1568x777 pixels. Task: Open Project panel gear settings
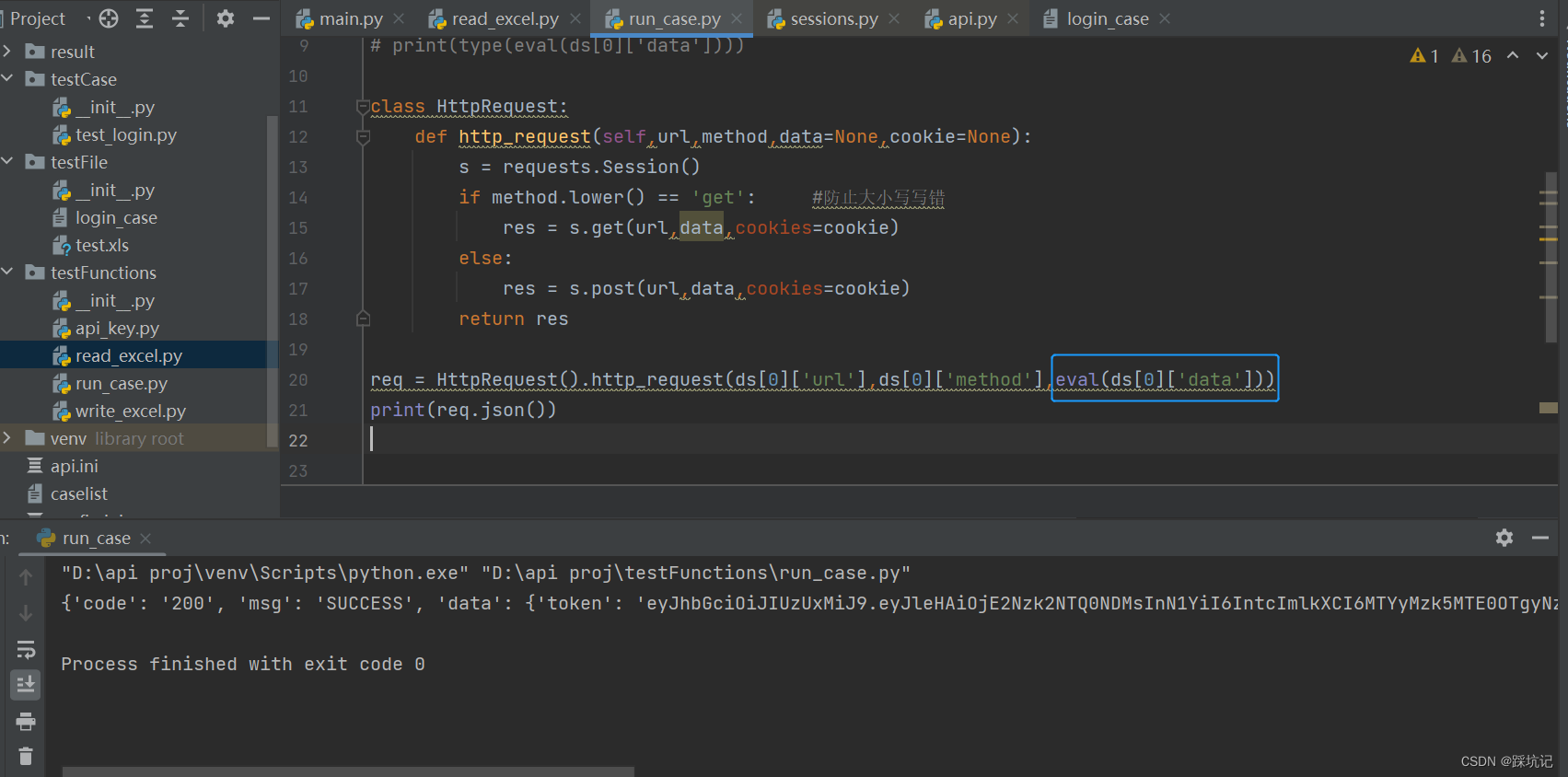[x=226, y=18]
